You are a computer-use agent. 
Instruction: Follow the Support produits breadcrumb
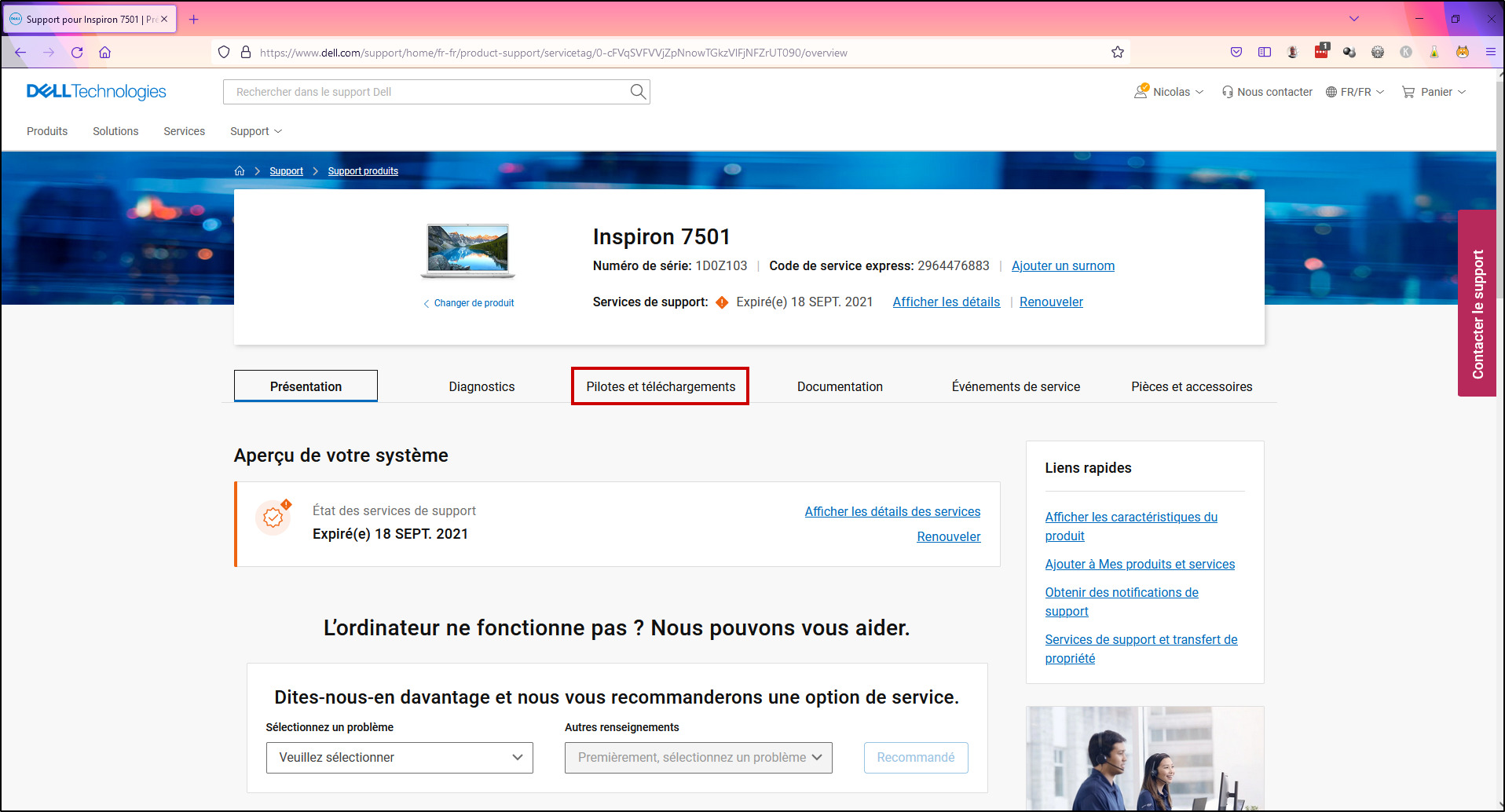tap(363, 171)
